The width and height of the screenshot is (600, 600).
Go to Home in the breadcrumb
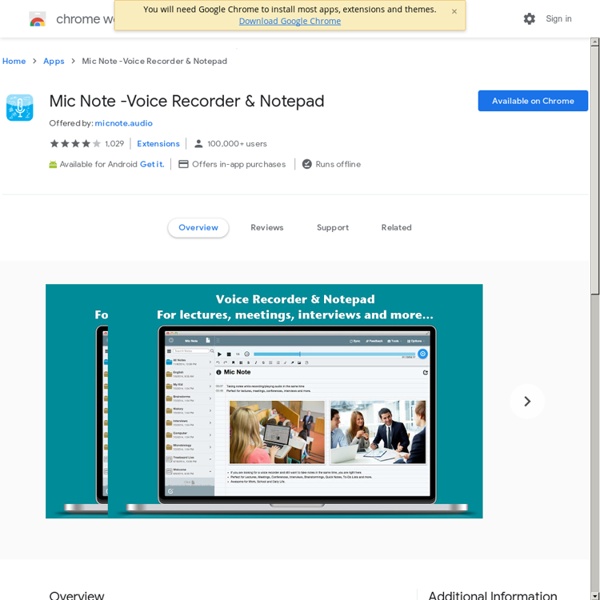[x=14, y=61]
